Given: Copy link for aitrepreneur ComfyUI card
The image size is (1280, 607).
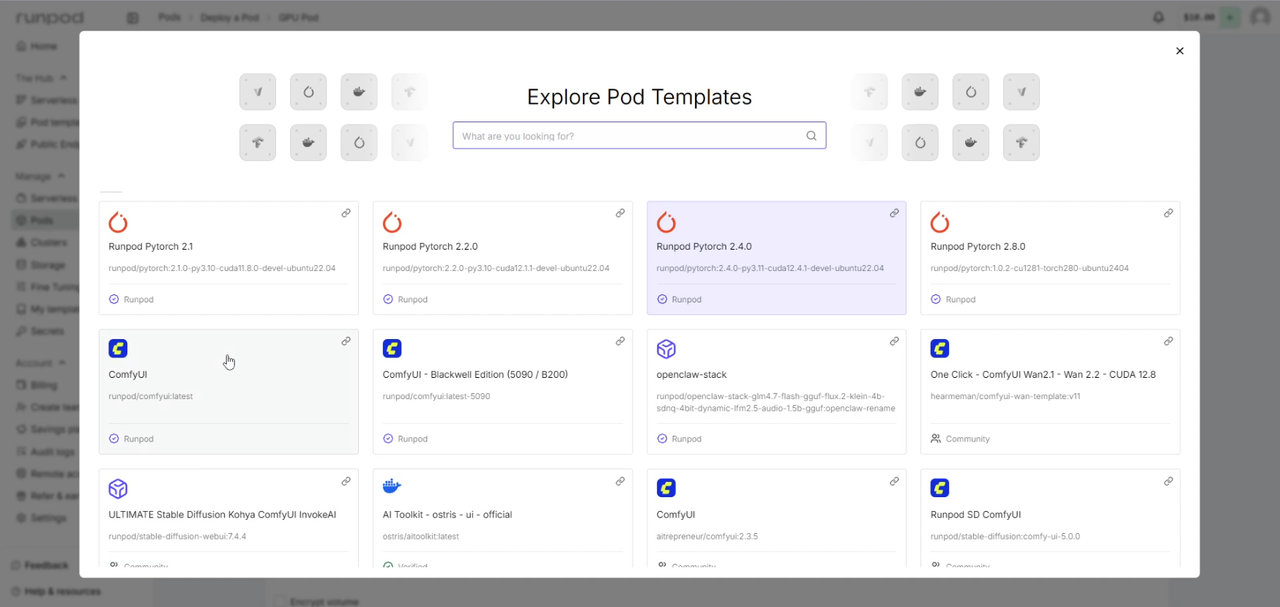Looking at the screenshot, I should (894, 481).
